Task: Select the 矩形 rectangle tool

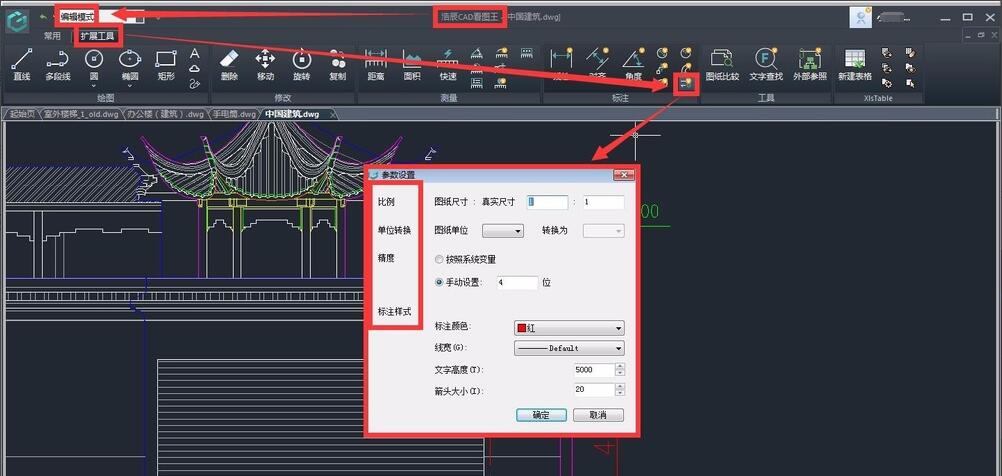Action: tap(166, 65)
